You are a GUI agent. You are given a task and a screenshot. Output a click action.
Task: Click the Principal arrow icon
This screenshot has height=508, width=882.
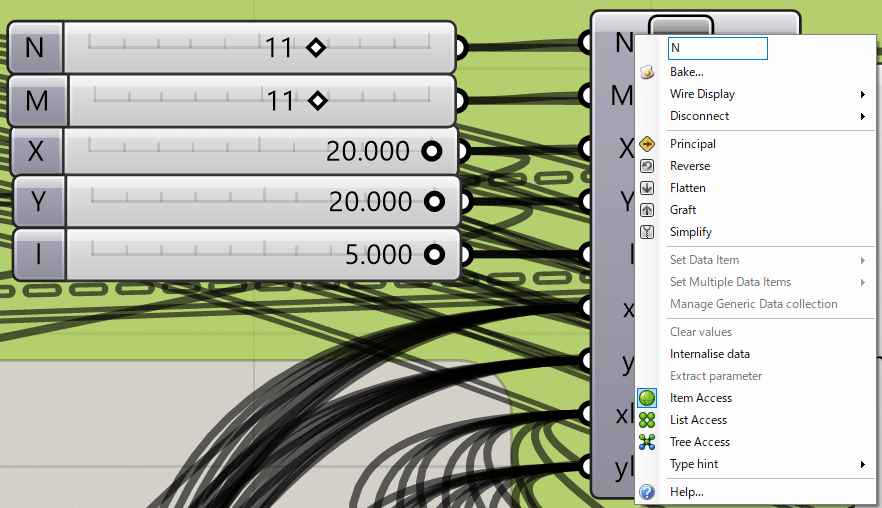click(647, 144)
